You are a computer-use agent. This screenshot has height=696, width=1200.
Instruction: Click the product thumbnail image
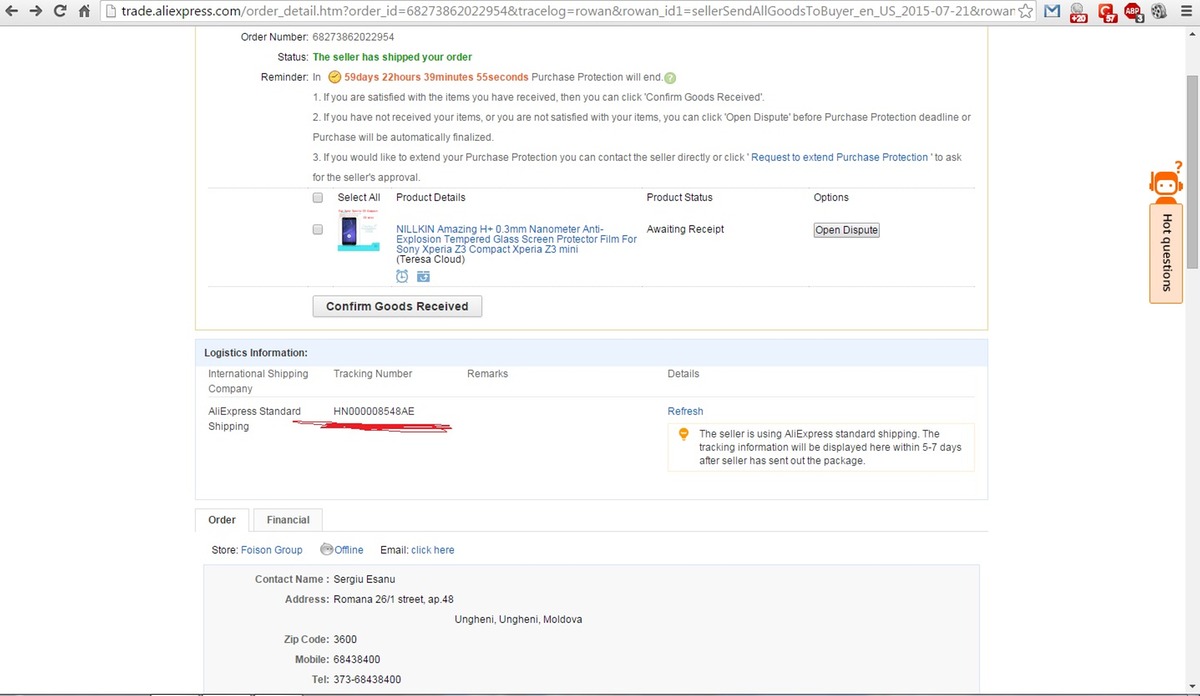pos(358,229)
